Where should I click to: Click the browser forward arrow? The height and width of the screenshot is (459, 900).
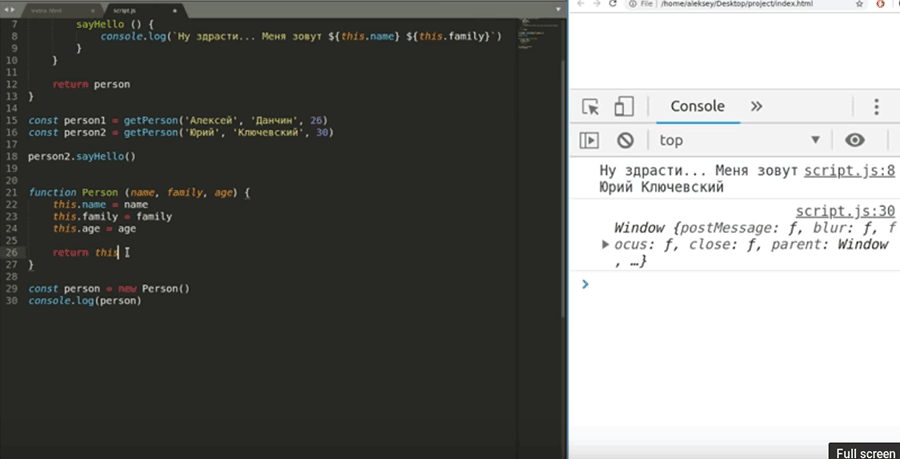click(x=596, y=3)
